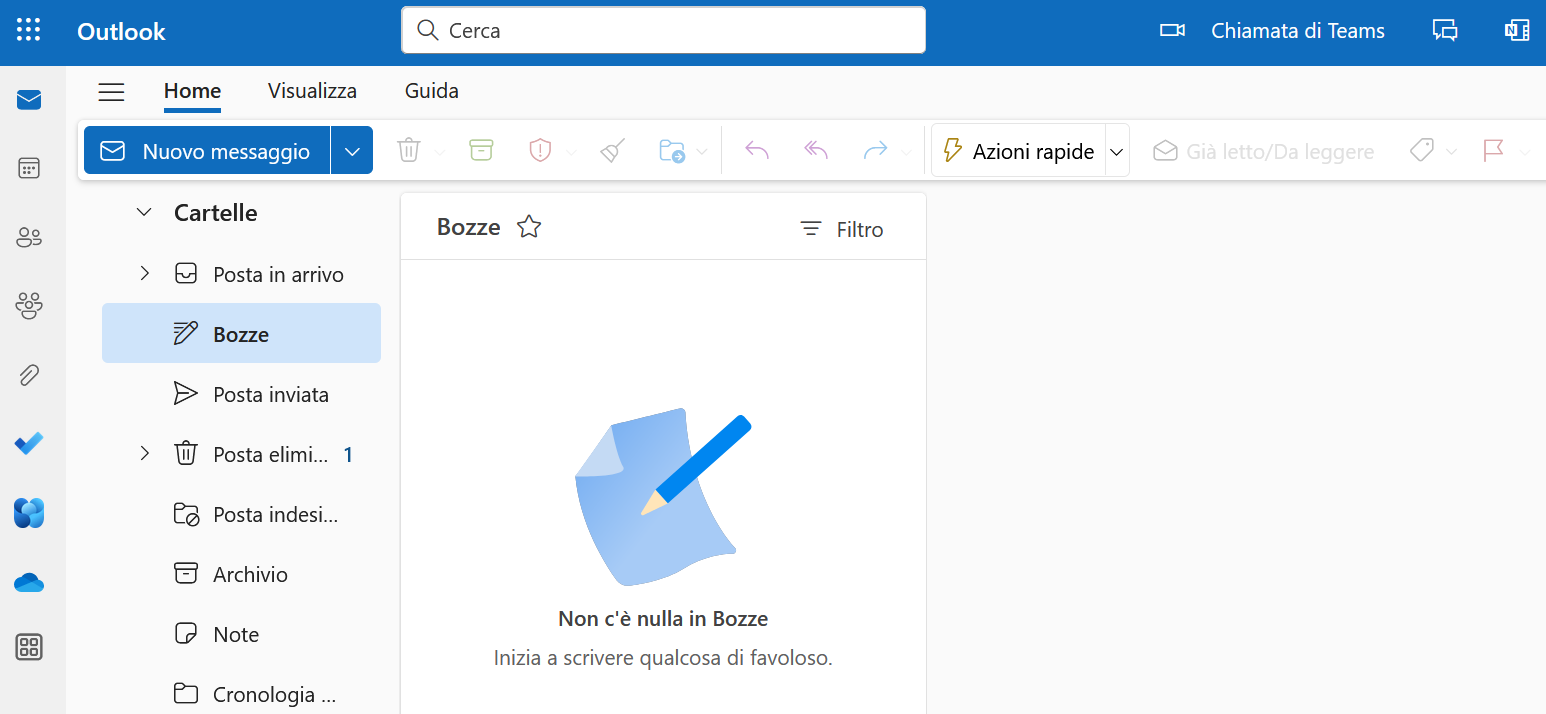
Task: Open the Filtro filter button
Action: pos(842,229)
